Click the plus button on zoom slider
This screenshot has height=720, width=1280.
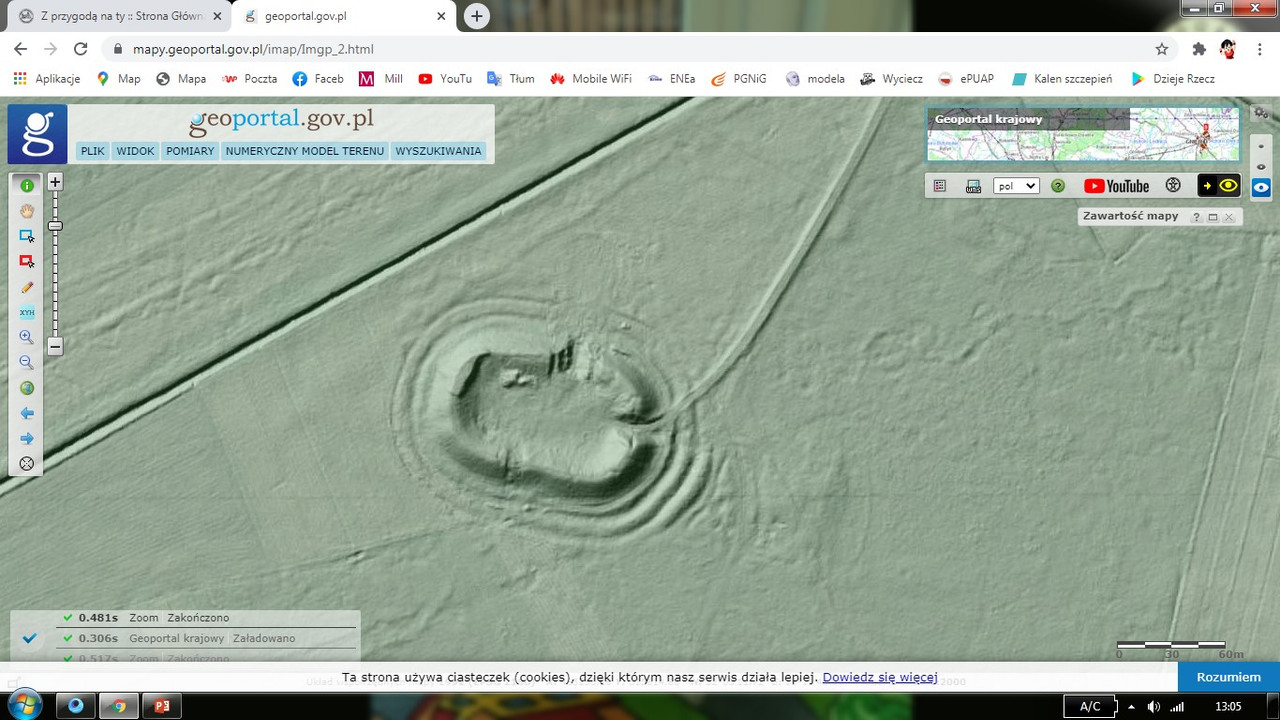coord(56,182)
